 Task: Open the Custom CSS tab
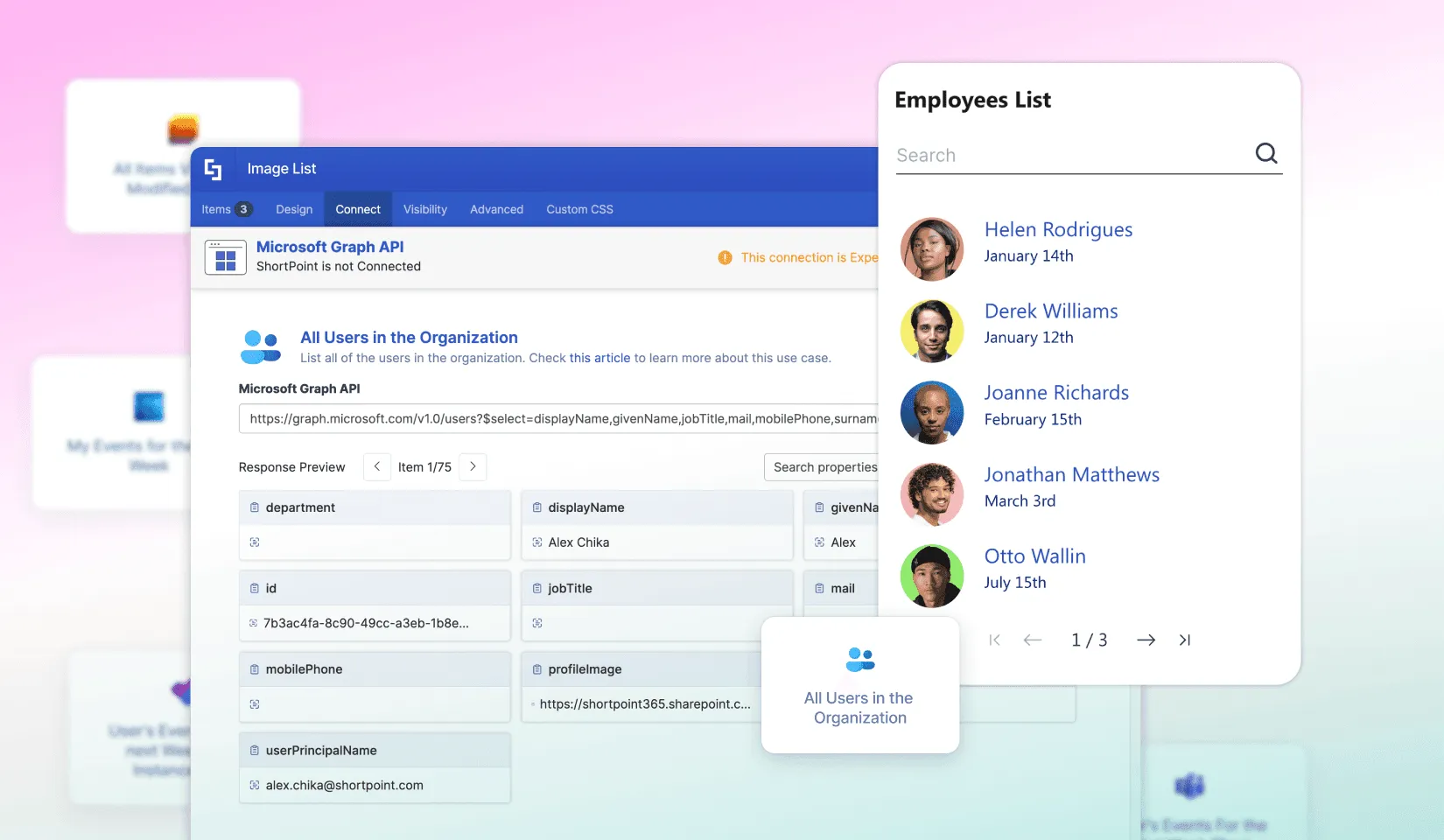[x=579, y=209]
